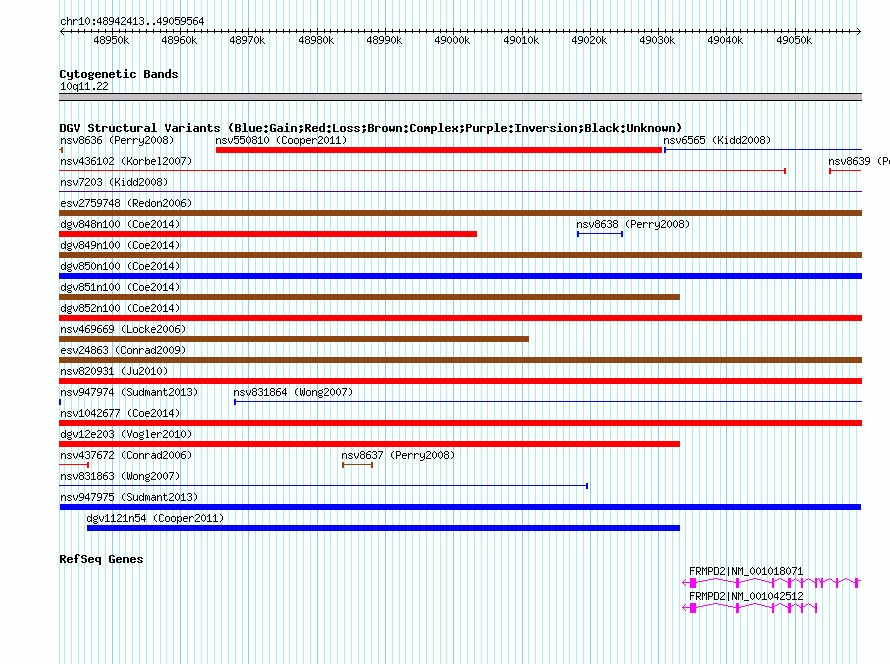Click the 48960k ruler tick label

coord(179,40)
